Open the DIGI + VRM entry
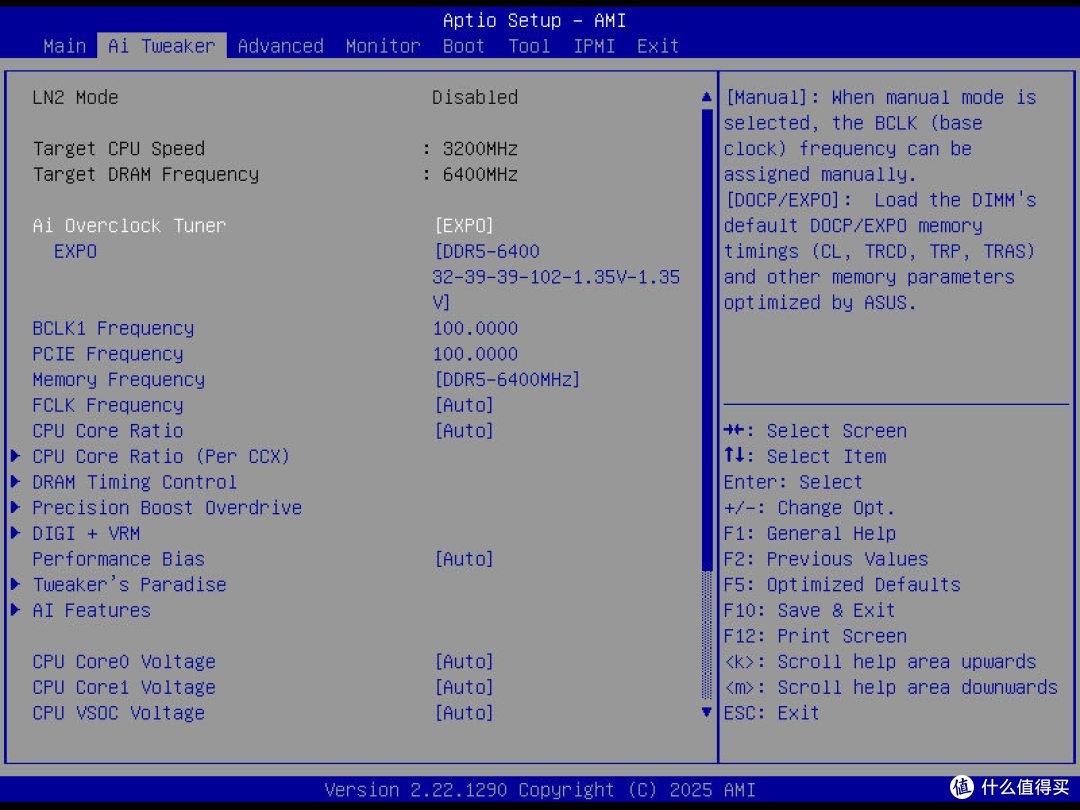This screenshot has height=810, width=1080. [86, 533]
